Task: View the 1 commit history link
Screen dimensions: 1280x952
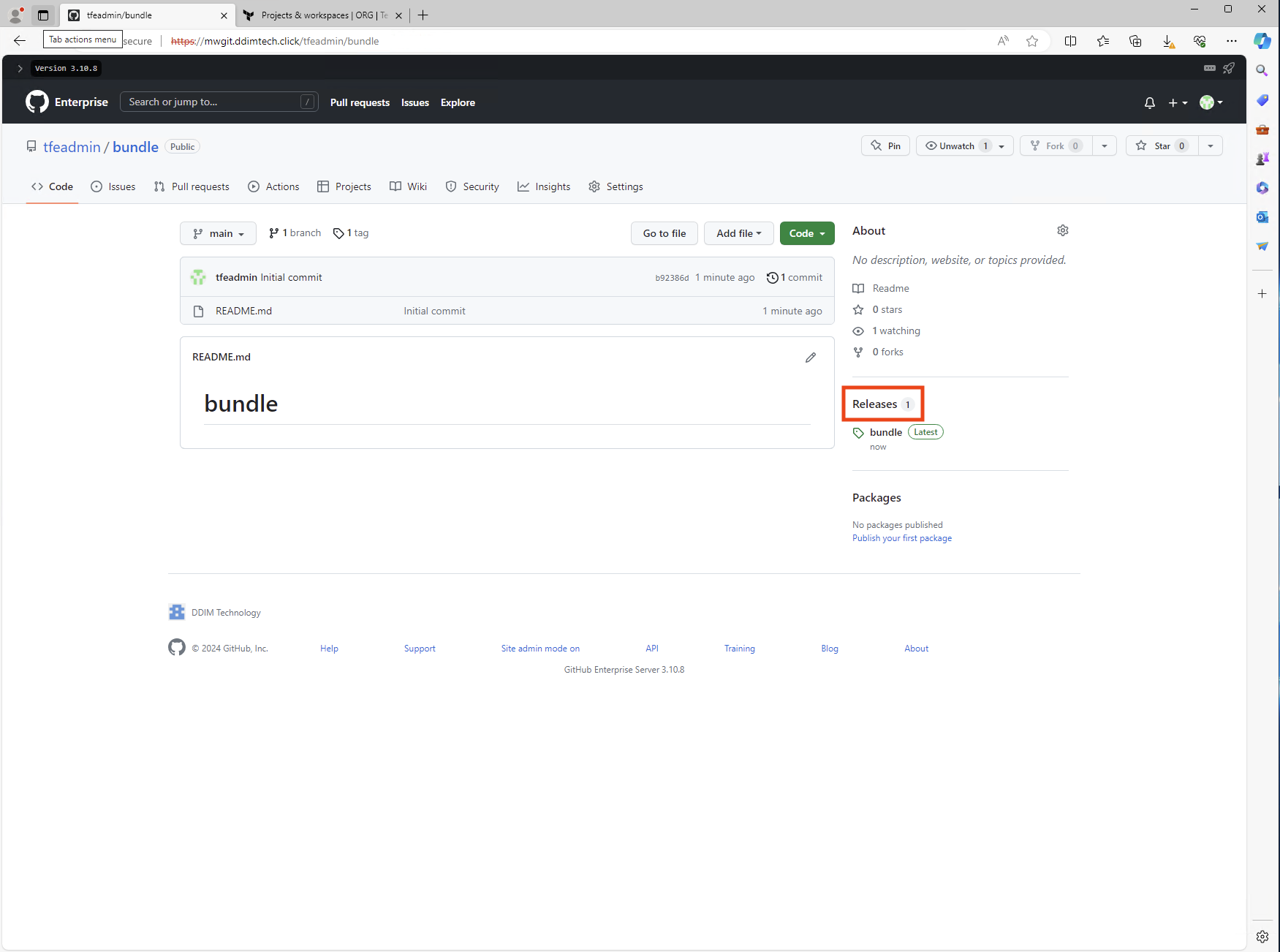Action: 795,277
